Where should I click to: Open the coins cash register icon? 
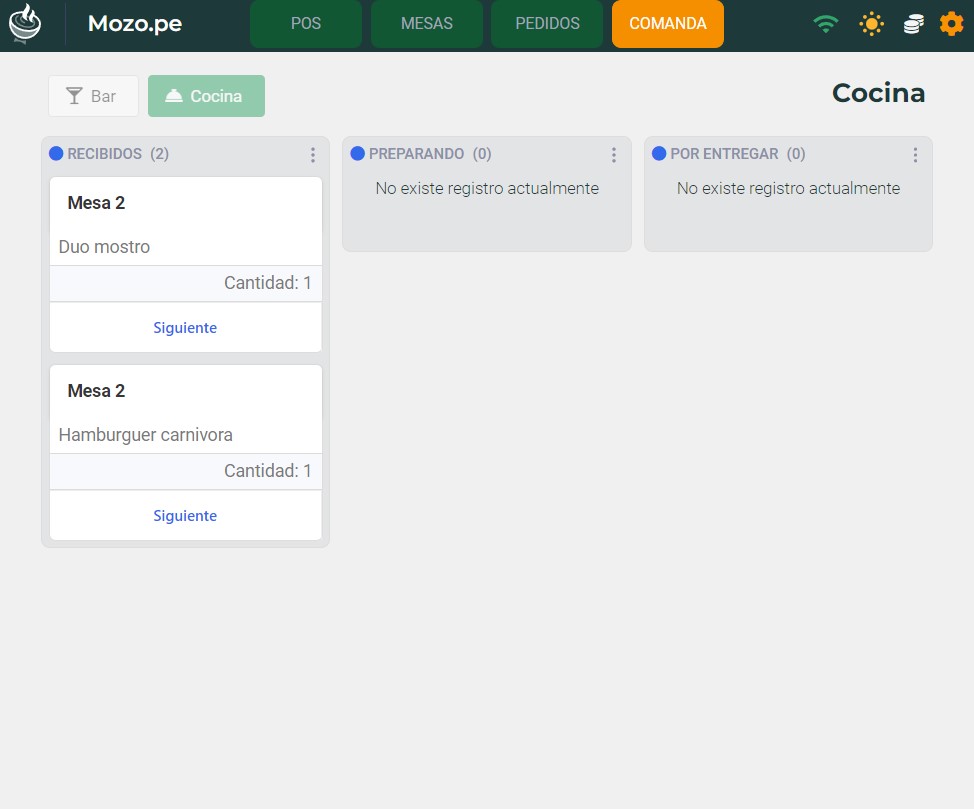pos(913,24)
